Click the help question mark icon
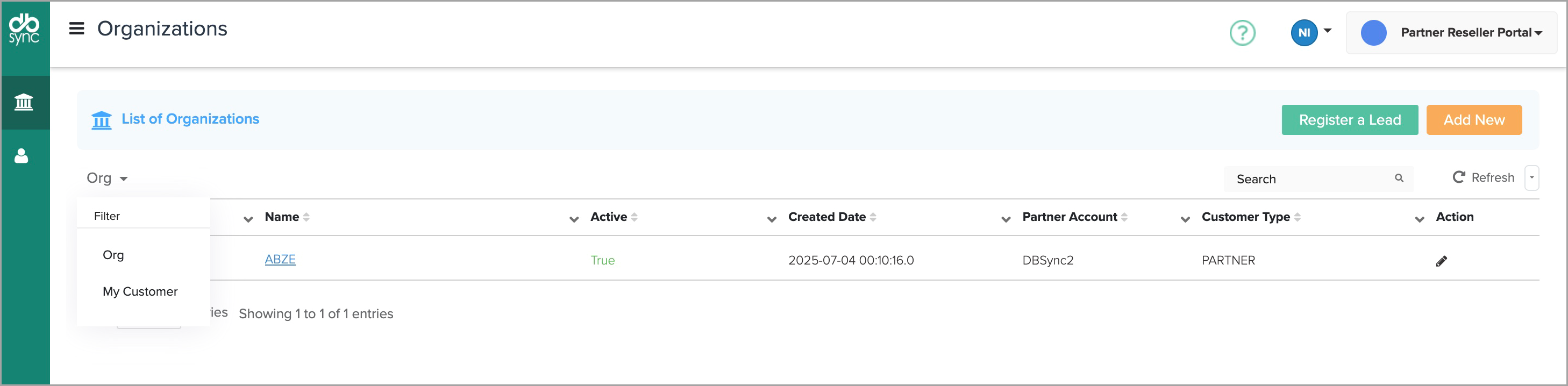Image resolution: width=1568 pixels, height=386 pixels. pyautogui.click(x=1242, y=33)
